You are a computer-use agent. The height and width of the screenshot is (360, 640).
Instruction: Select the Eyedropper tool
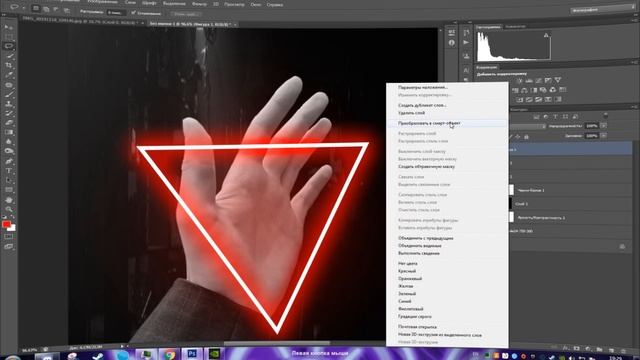9,75
